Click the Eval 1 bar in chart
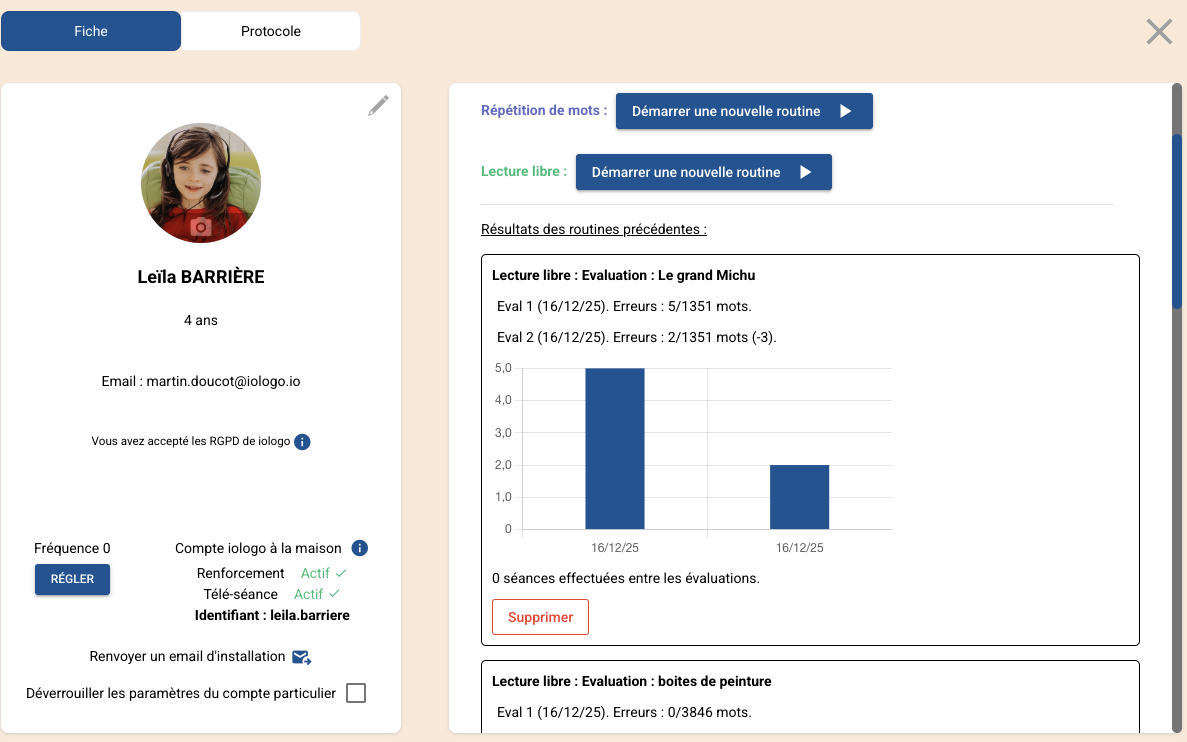This screenshot has height=742, width=1187. (x=614, y=448)
